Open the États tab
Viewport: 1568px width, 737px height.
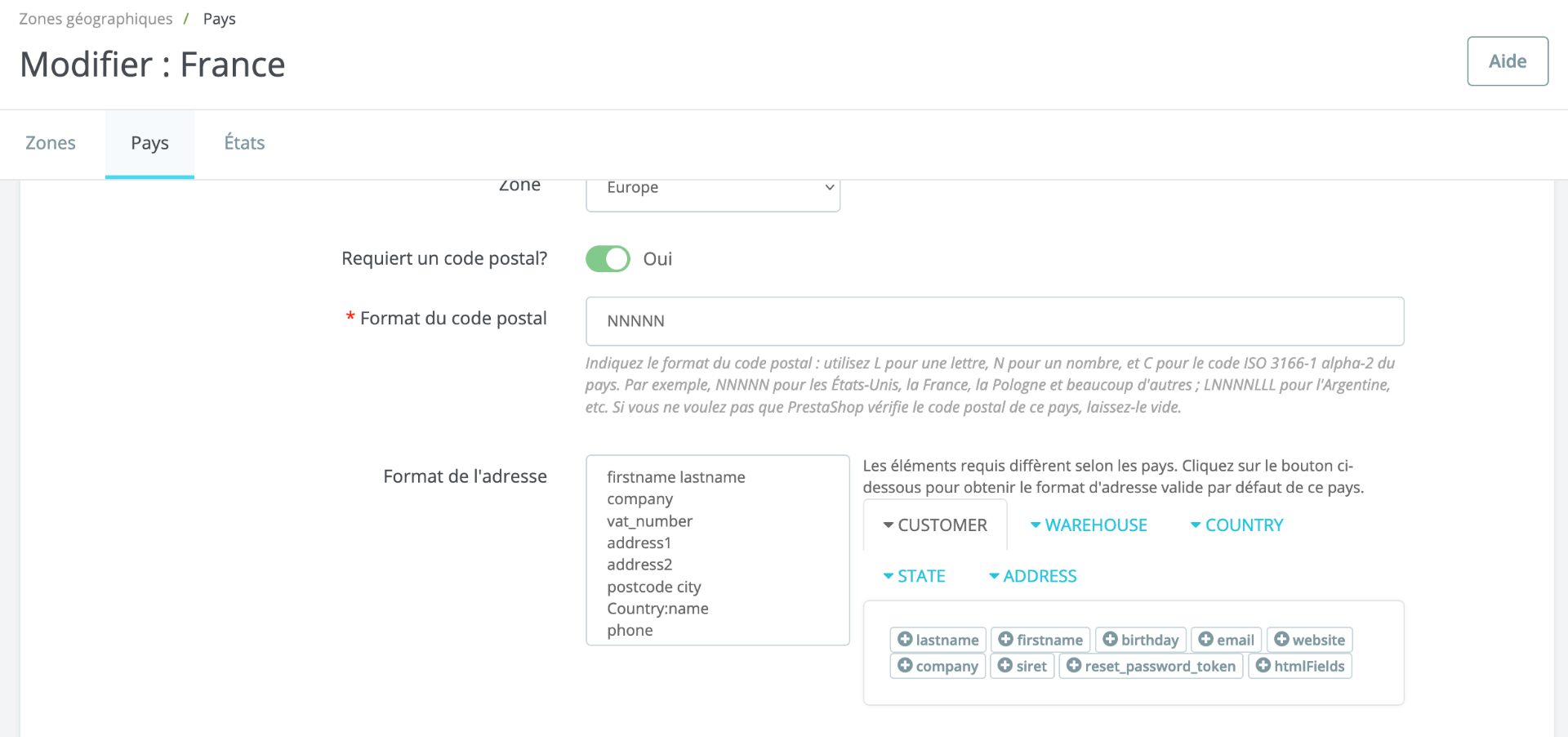pyautogui.click(x=244, y=143)
